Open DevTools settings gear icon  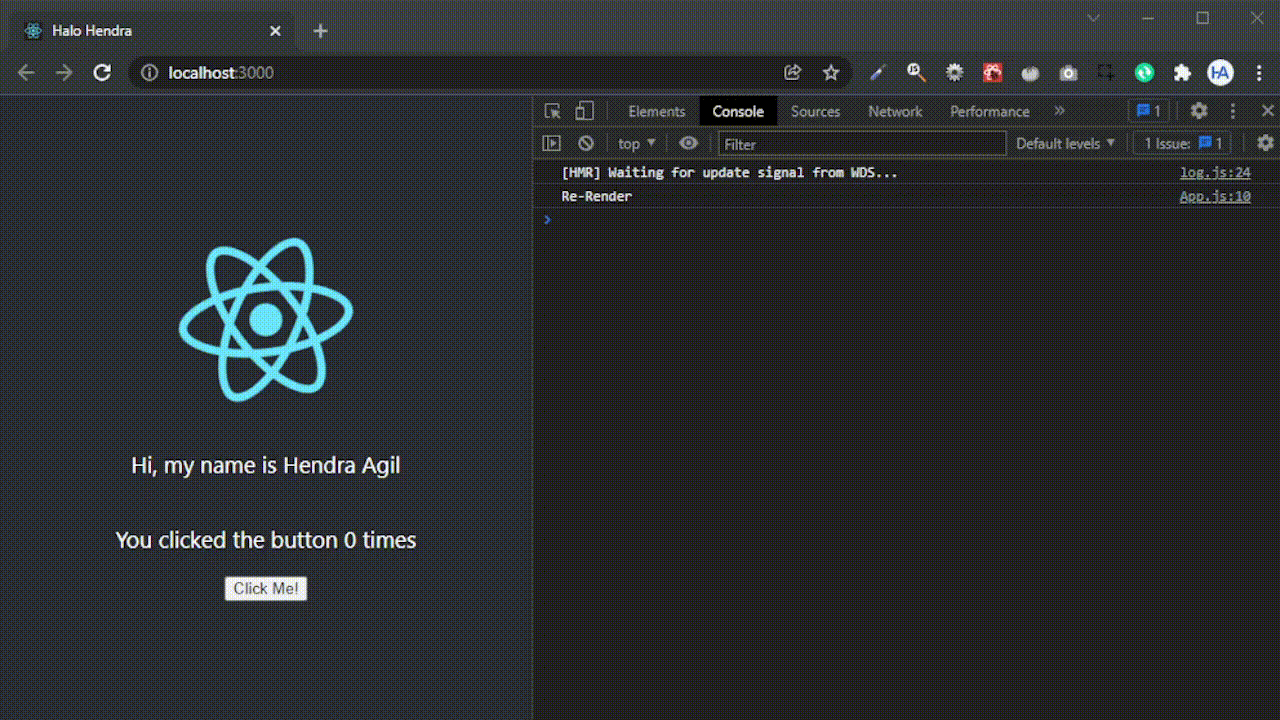[x=1198, y=111]
